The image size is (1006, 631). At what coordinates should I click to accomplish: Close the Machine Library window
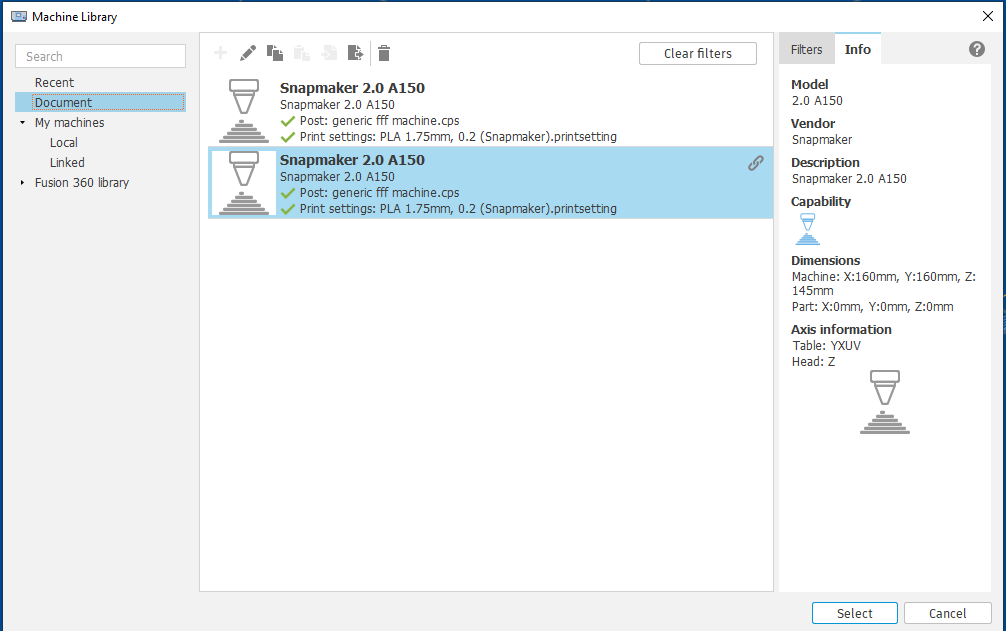(x=987, y=17)
